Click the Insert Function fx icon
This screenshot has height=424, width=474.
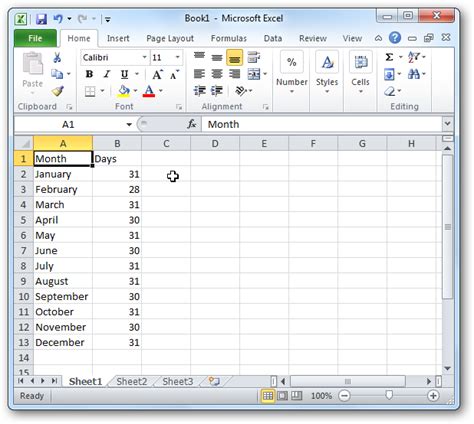click(192, 124)
